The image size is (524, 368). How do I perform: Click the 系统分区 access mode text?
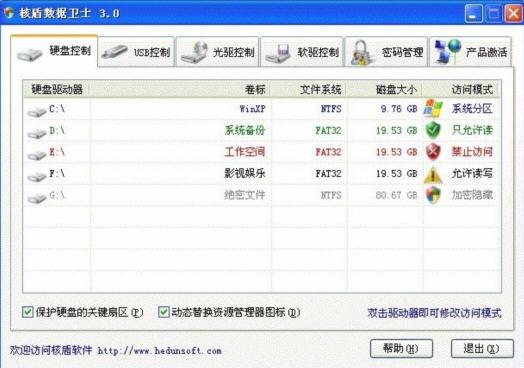click(472, 109)
